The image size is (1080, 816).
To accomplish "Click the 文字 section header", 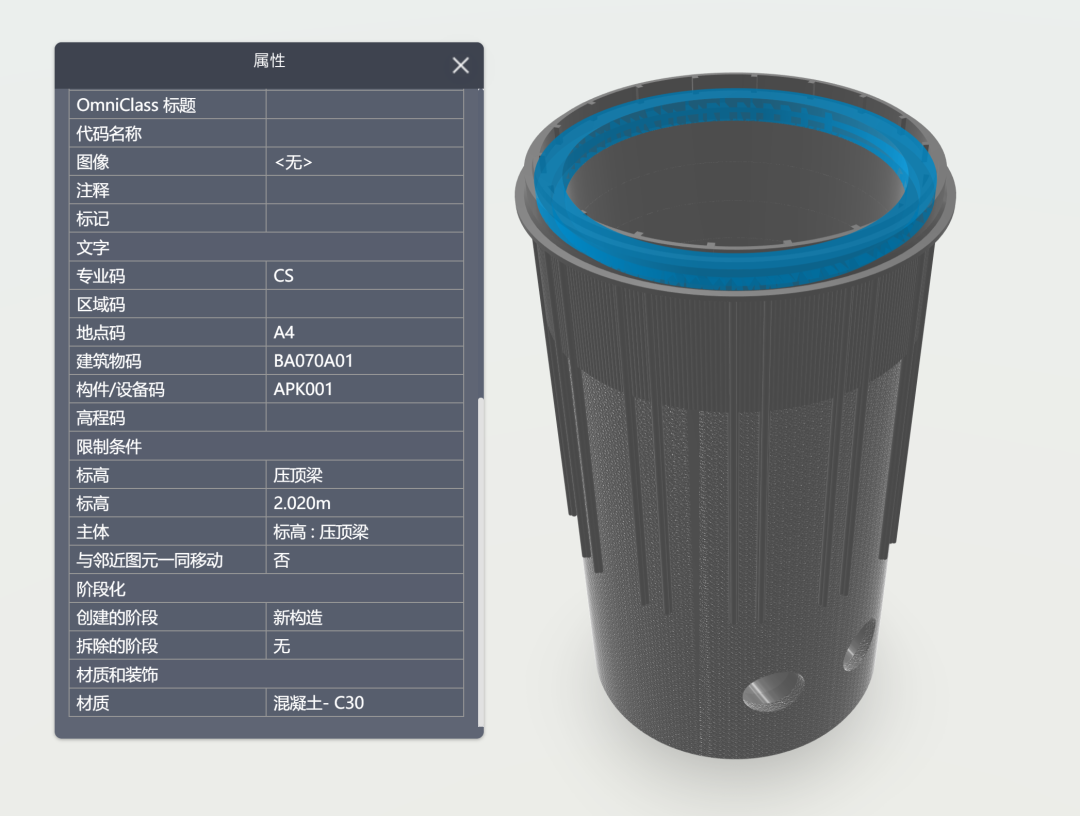I will [x=267, y=247].
